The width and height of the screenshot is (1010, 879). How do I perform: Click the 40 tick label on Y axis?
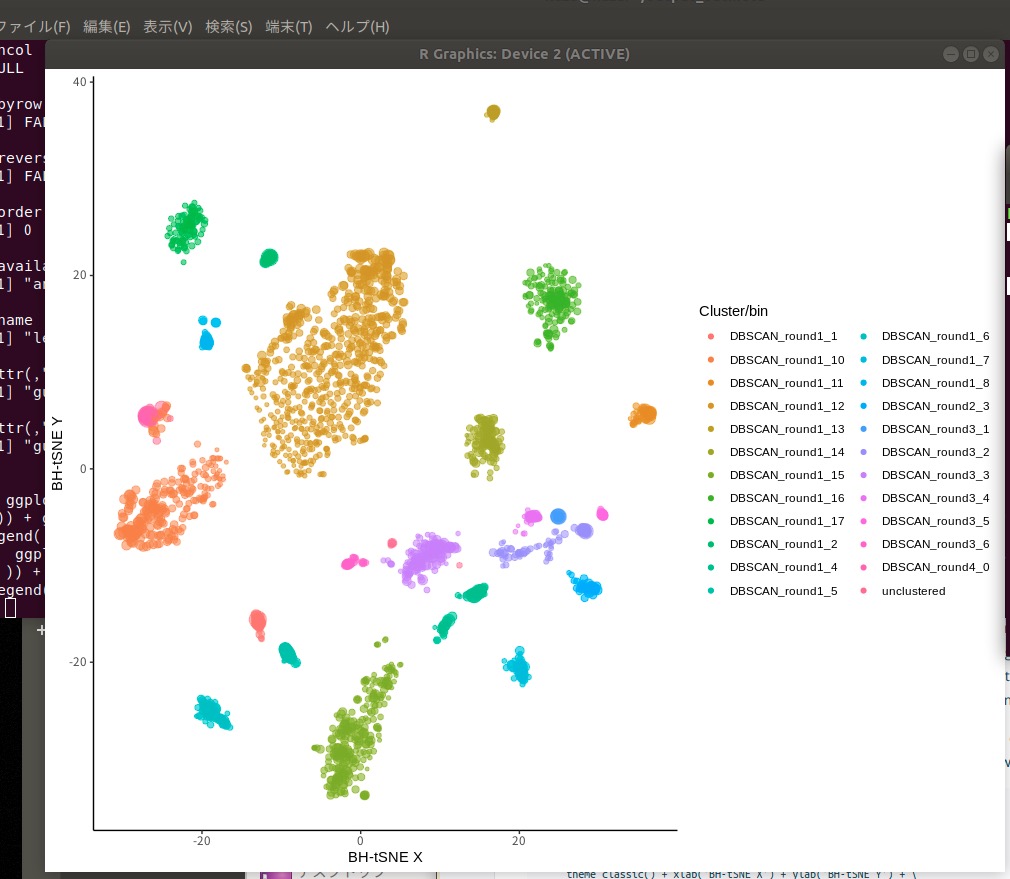[79, 82]
